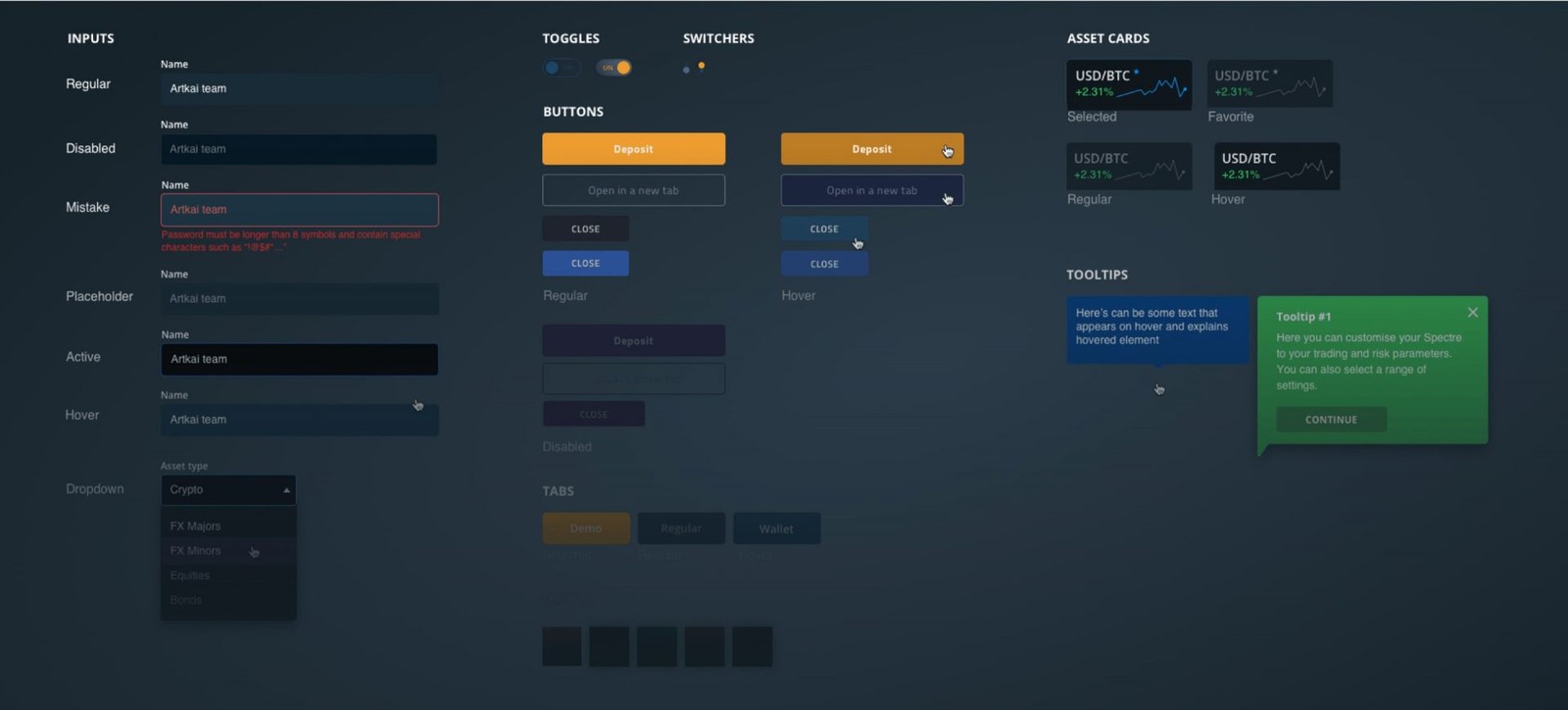
Task: Select the USD/BTC card labeled Regular
Action: pyautogui.click(x=1129, y=166)
